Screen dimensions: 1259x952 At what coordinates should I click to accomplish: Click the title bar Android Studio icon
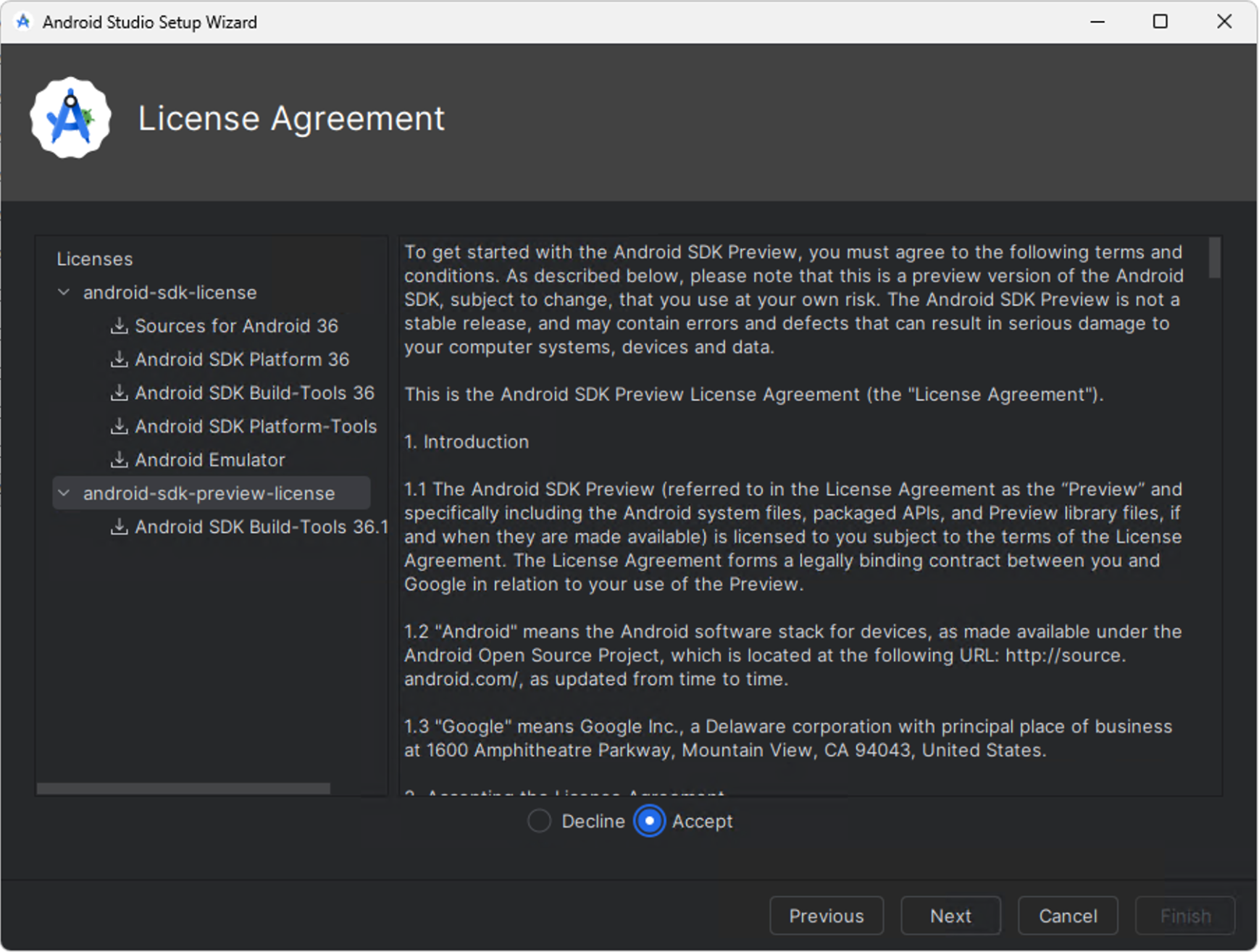pos(23,22)
